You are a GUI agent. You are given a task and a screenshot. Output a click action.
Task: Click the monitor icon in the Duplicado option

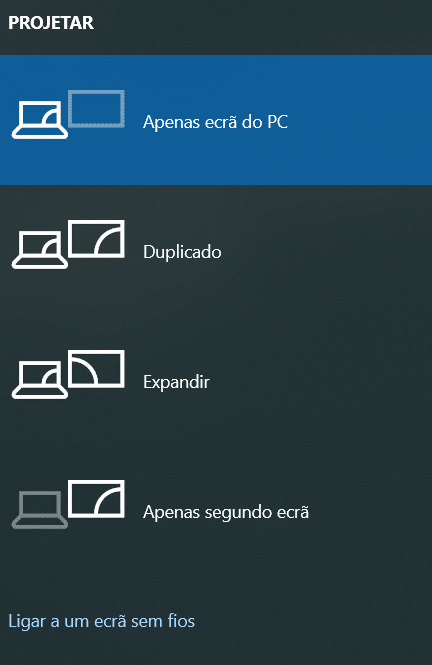click(97, 239)
